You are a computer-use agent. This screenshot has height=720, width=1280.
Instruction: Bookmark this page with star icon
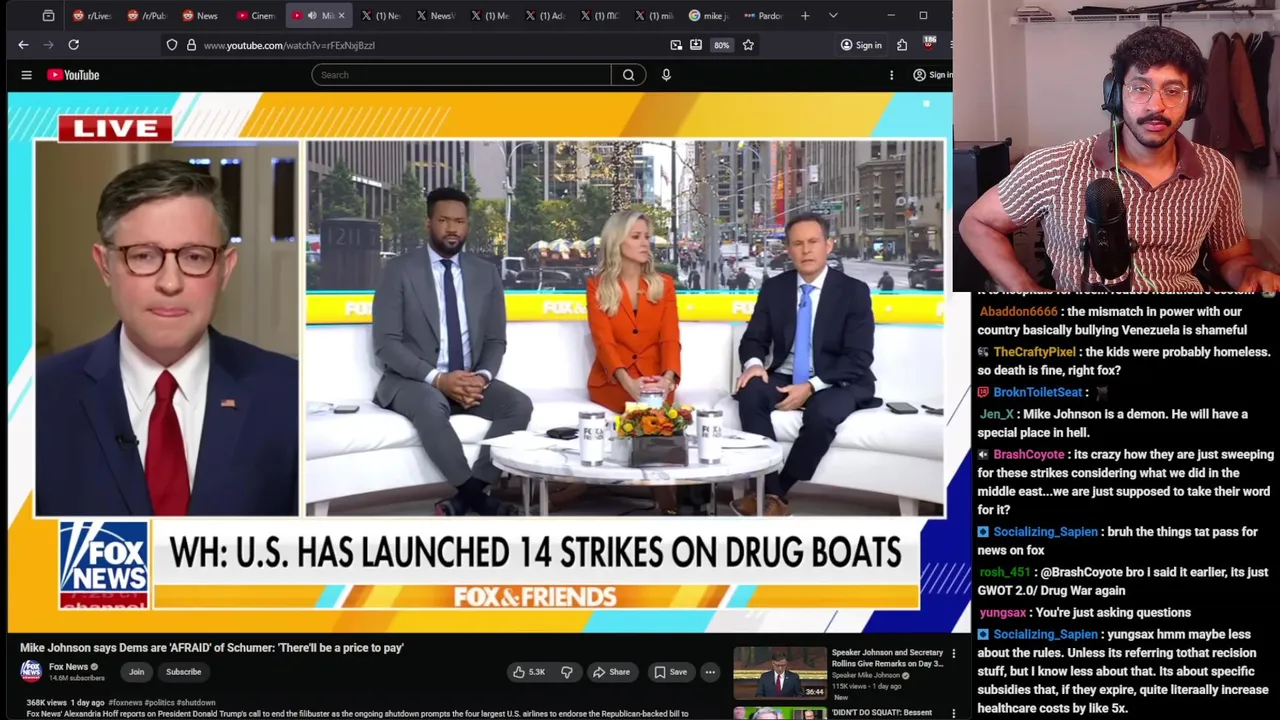click(748, 45)
